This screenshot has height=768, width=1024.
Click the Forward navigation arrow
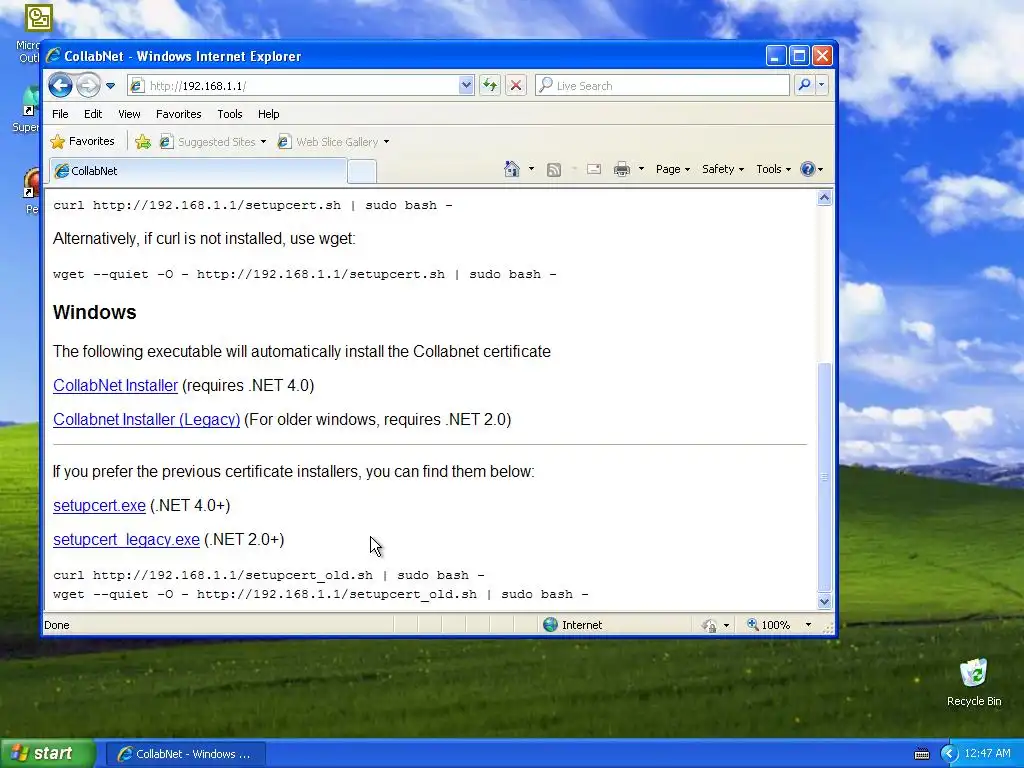pos(88,86)
